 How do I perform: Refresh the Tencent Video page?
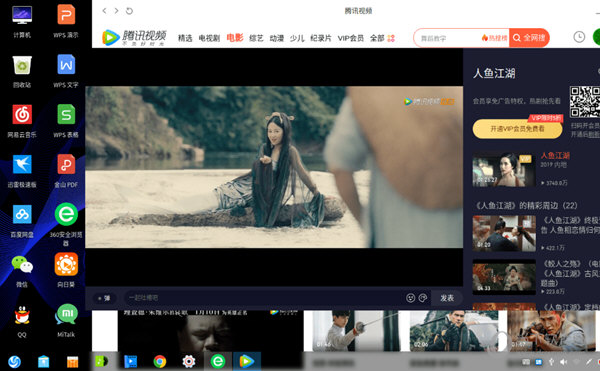129,11
